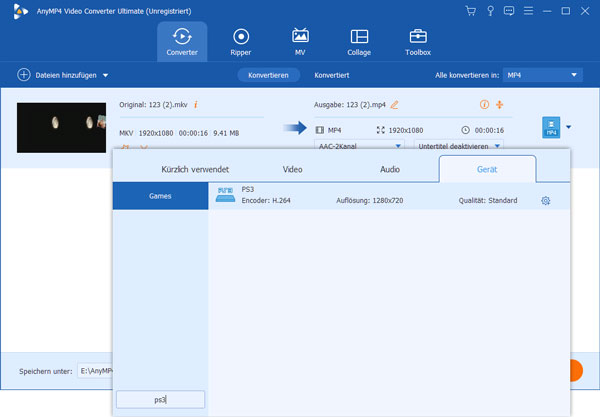Screen dimensions: 600x417
Task: Click the AnyMP4 app logo
Action: tap(20, 11)
